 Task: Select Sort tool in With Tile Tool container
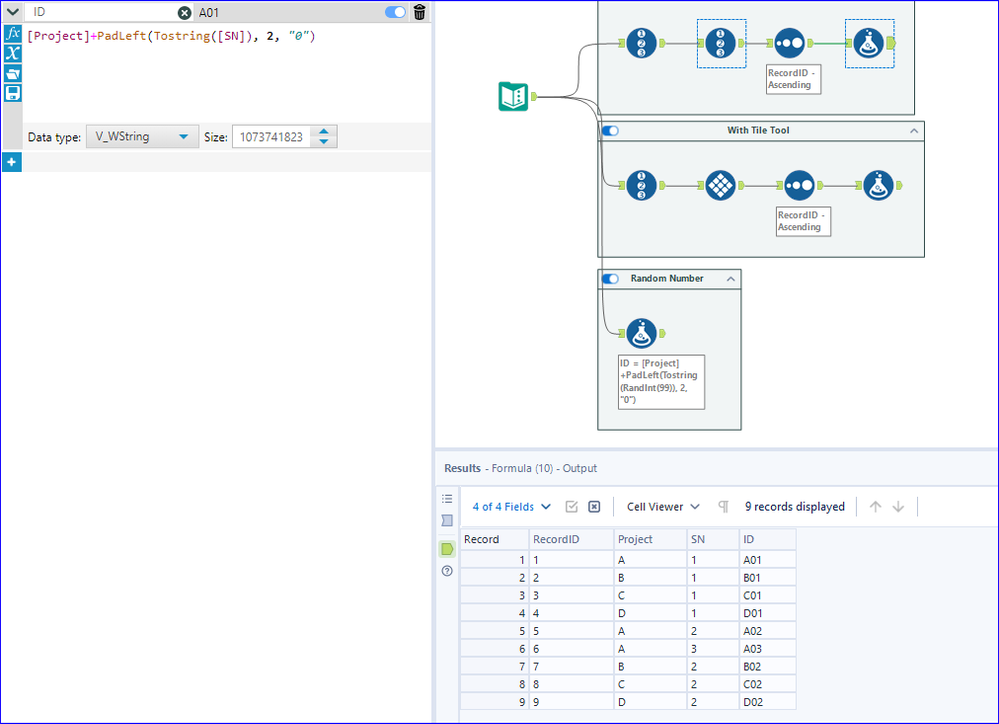[799, 185]
